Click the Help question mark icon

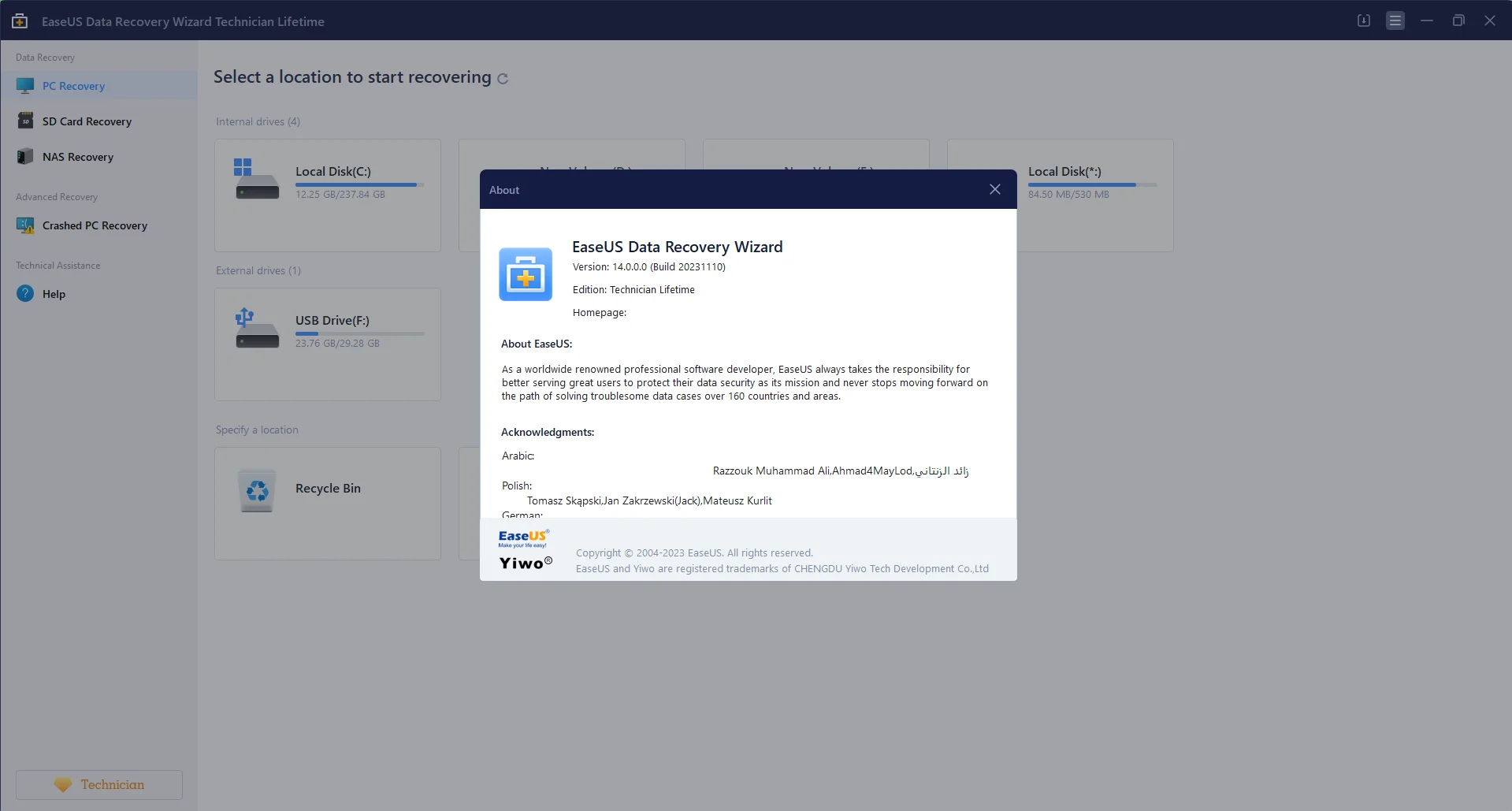[x=25, y=293]
